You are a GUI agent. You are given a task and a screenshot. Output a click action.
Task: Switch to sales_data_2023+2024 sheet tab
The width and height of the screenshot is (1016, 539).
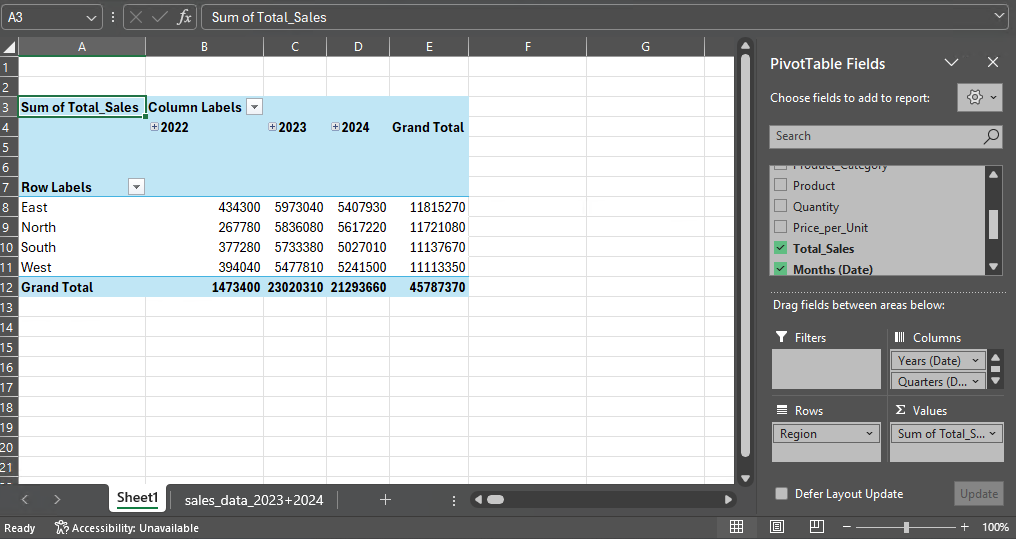(x=254, y=500)
